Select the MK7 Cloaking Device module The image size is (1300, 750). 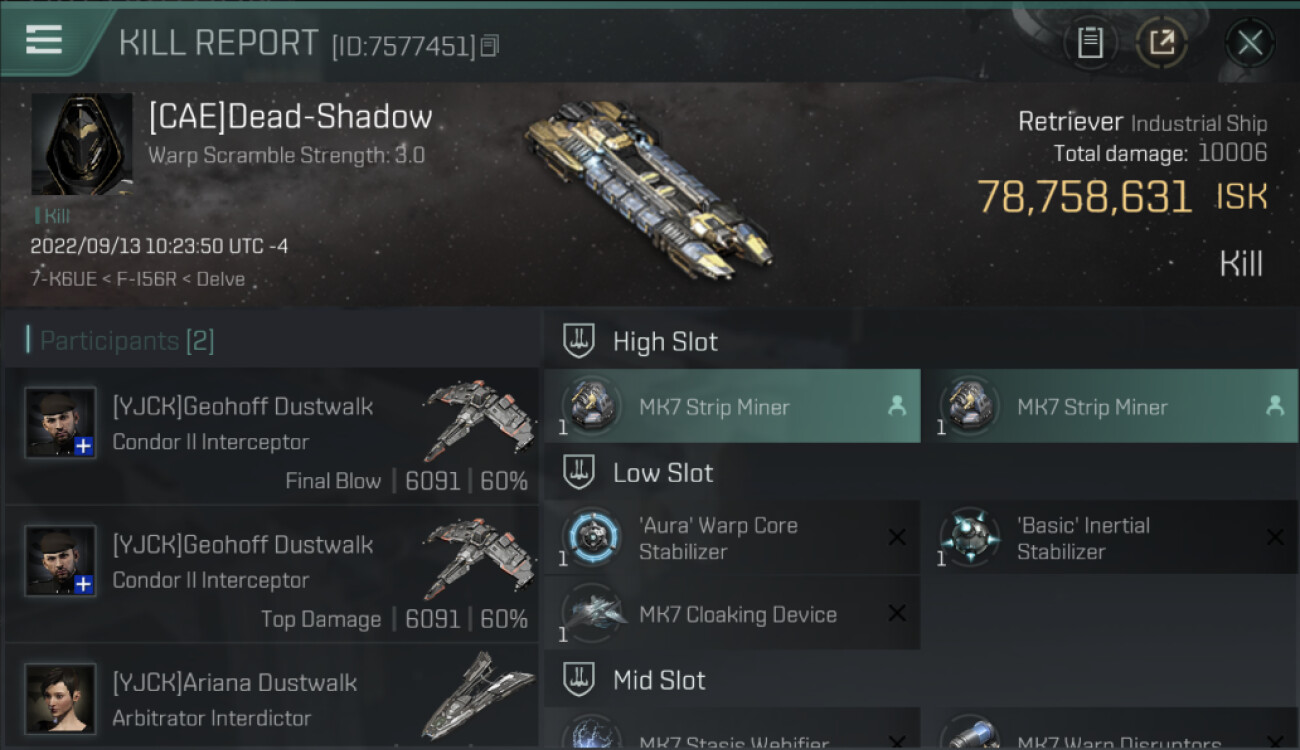point(732,613)
